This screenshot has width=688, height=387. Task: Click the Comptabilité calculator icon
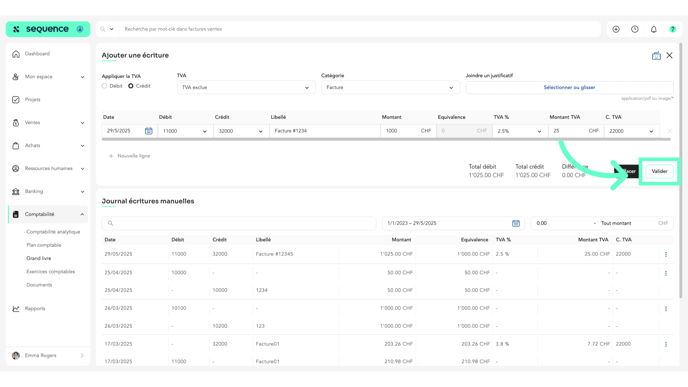coord(16,214)
